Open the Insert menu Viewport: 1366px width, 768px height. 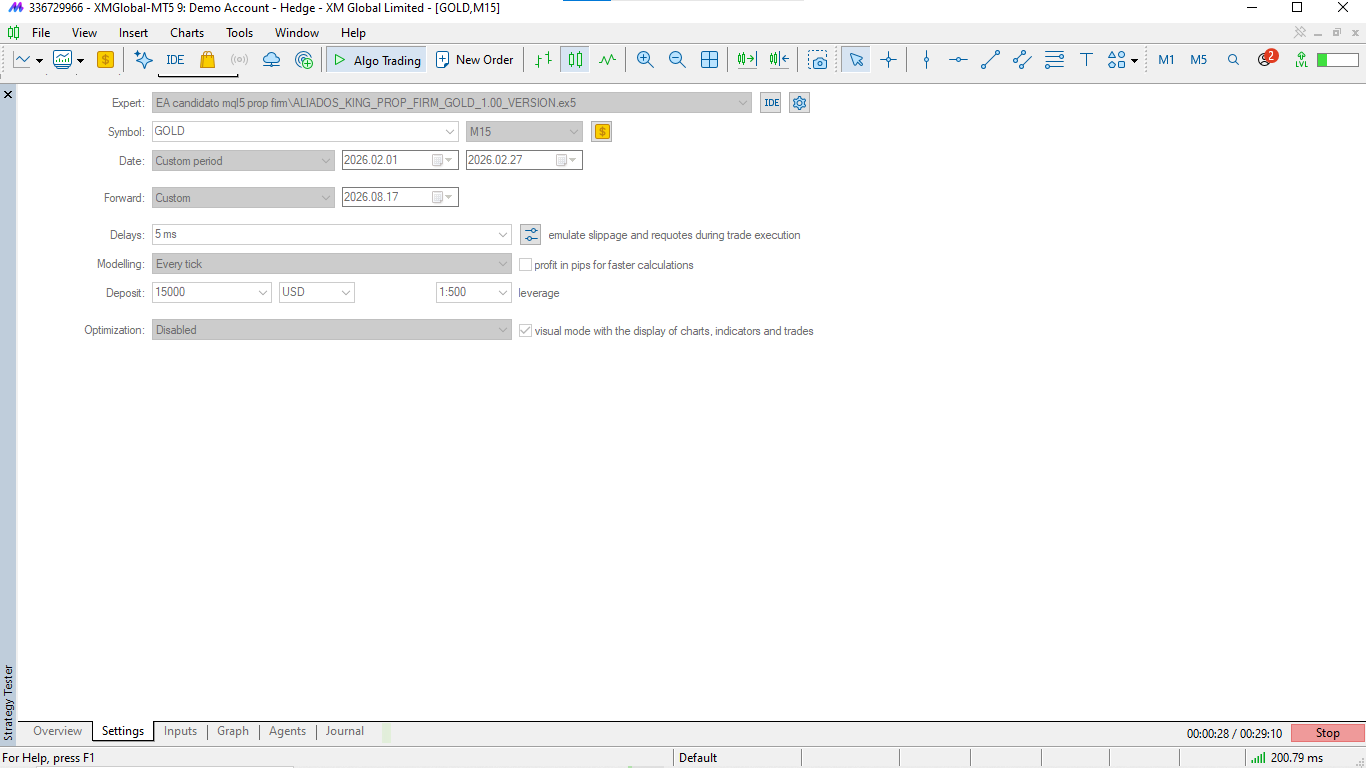pos(133,33)
